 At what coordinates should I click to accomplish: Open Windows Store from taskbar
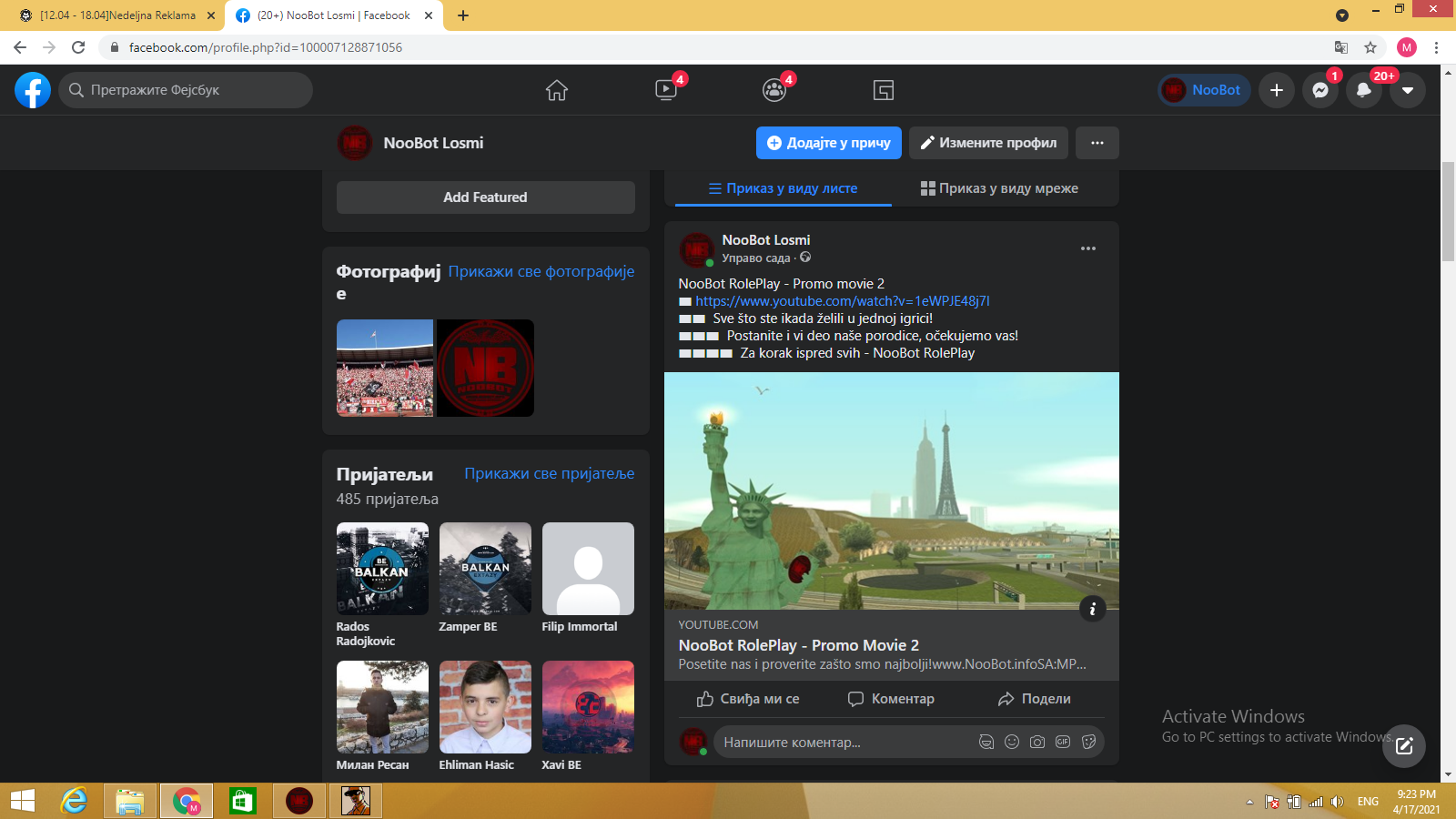242,801
